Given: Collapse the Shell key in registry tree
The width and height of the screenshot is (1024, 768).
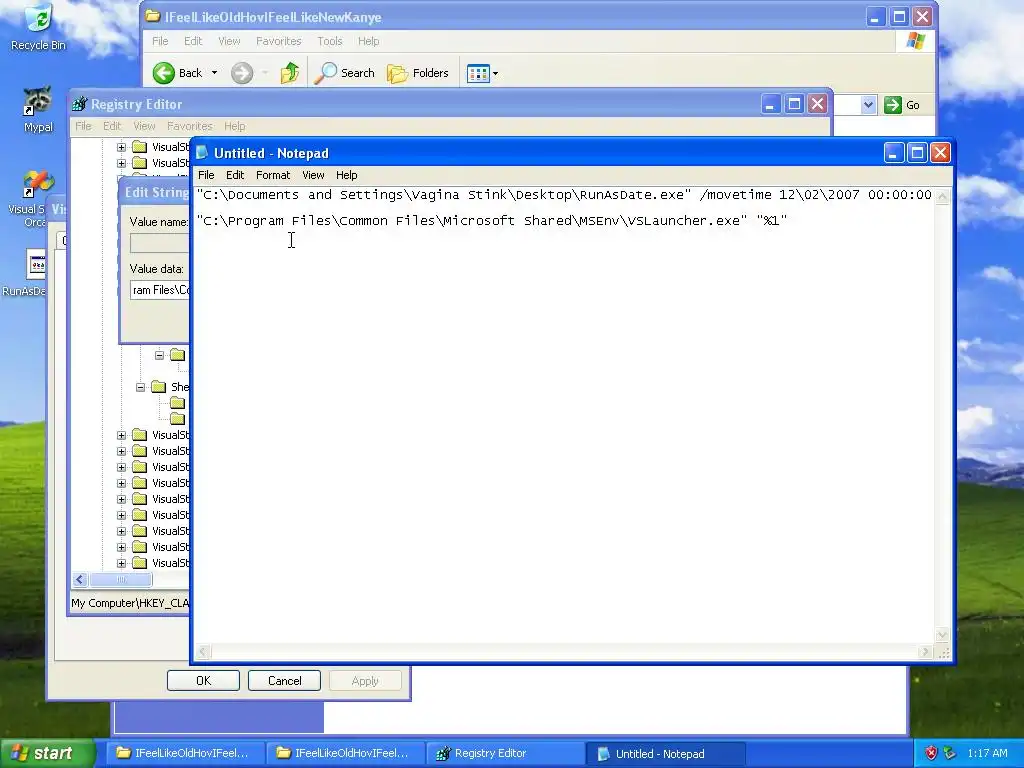Looking at the screenshot, I should [x=140, y=387].
